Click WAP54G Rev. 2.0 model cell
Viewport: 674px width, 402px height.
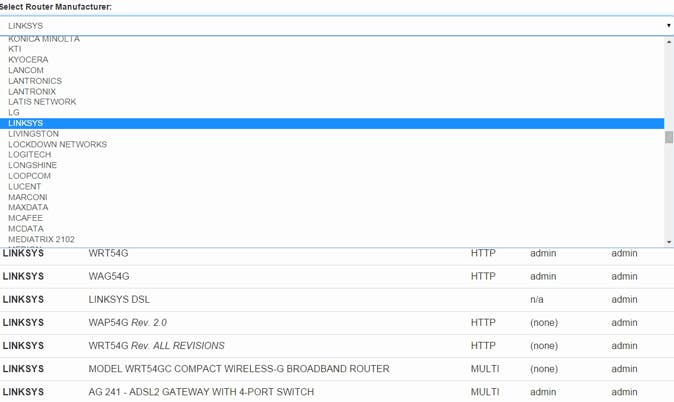tap(128, 323)
